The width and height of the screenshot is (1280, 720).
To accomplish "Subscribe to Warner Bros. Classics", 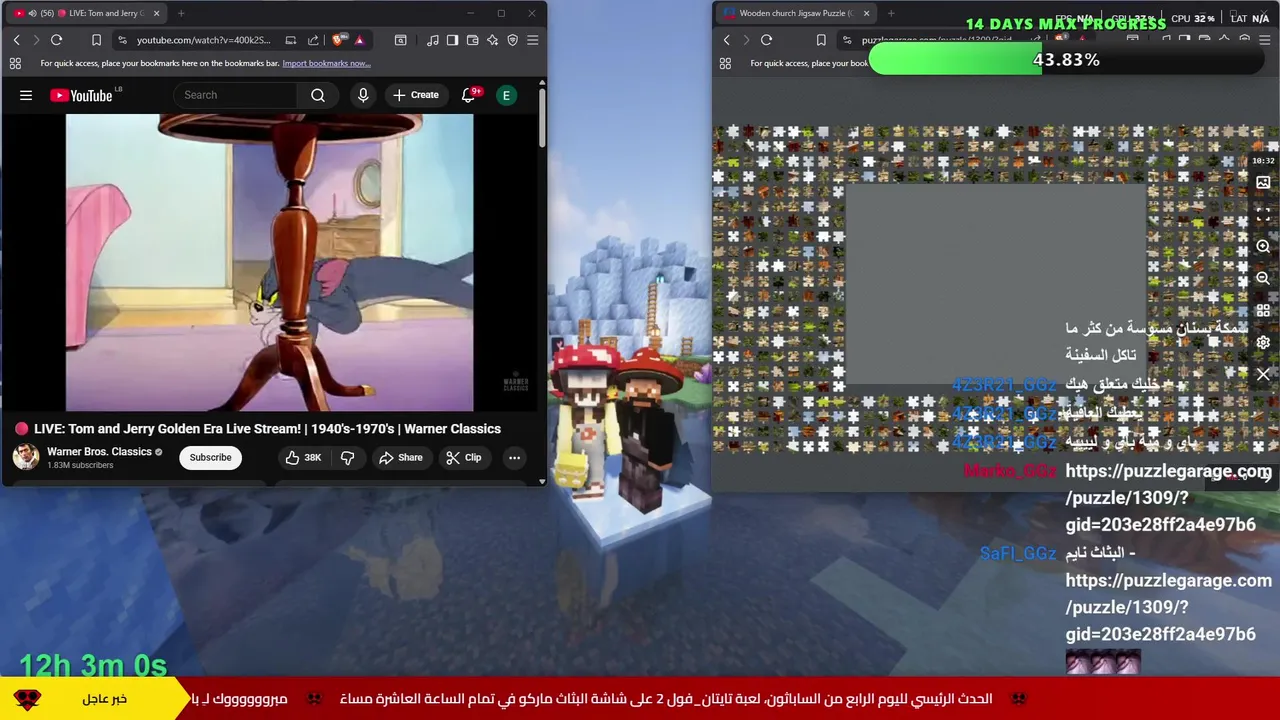I will tap(210, 457).
